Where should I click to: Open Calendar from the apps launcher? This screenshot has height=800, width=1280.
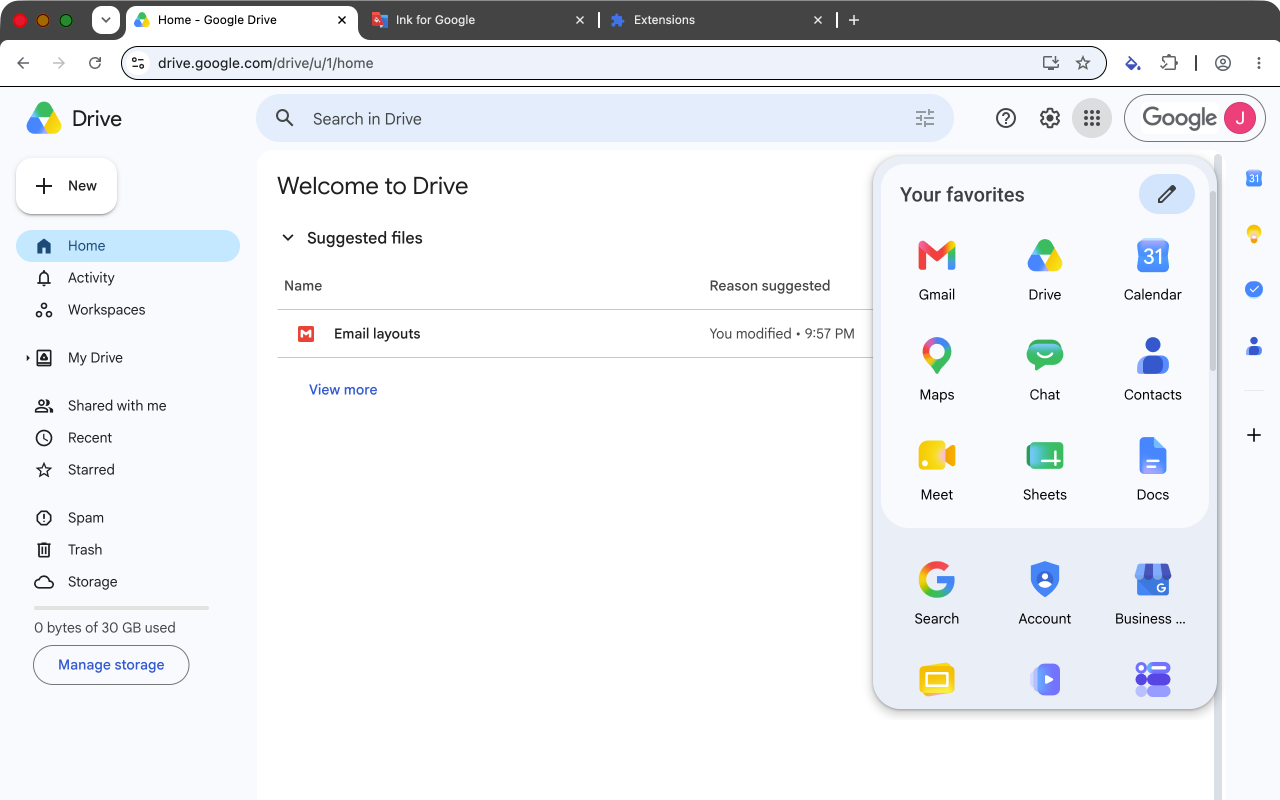[1153, 270]
